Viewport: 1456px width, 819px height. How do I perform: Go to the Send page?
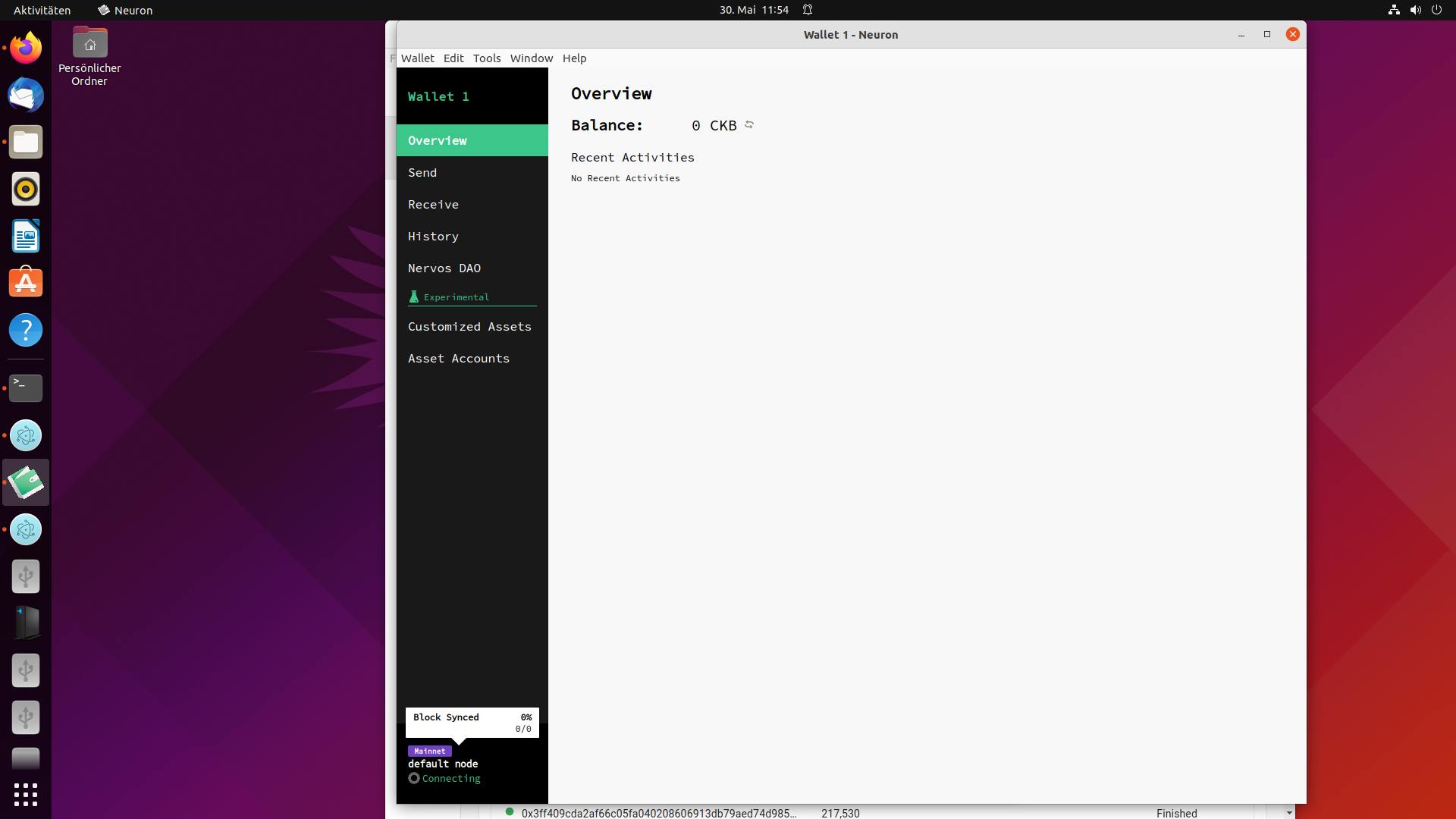click(422, 173)
